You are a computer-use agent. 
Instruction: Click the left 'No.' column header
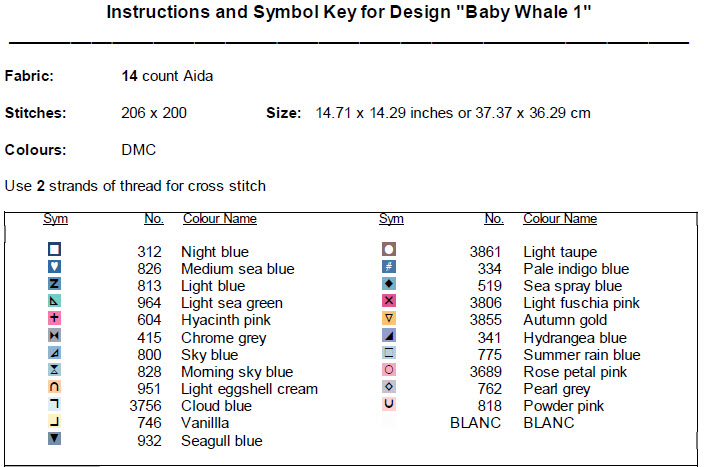153,218
